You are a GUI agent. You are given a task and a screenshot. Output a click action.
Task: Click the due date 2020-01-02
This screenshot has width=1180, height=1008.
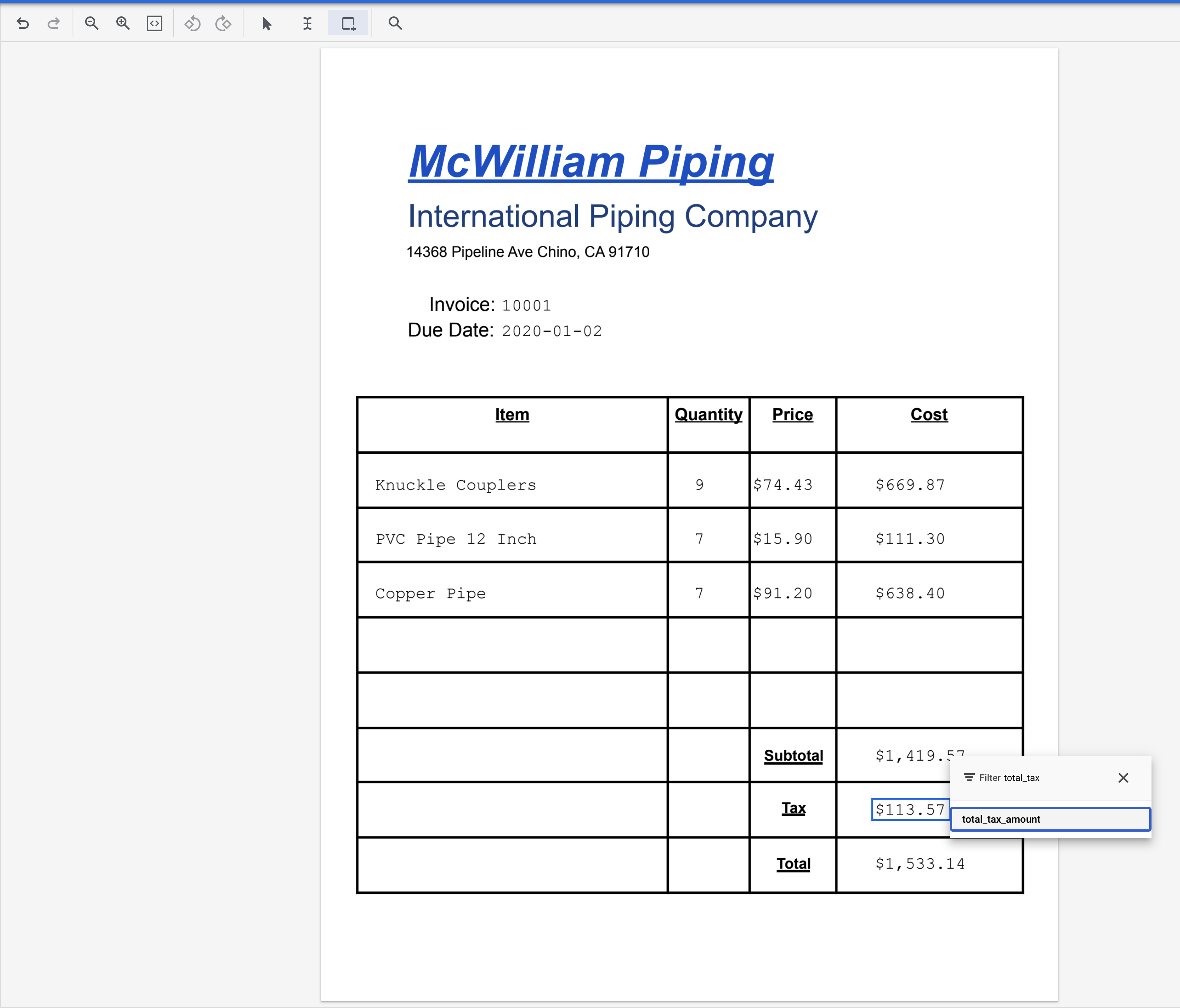coord(551,331)
